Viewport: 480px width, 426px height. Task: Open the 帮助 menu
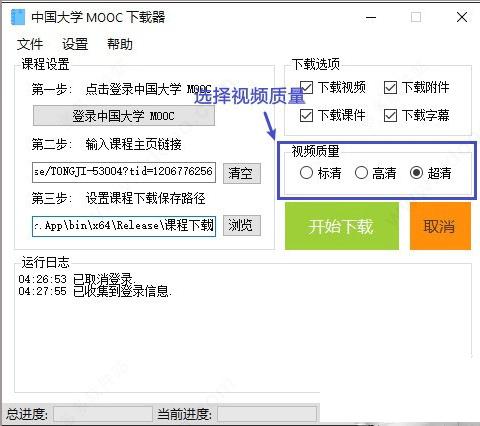coord(120,44)
